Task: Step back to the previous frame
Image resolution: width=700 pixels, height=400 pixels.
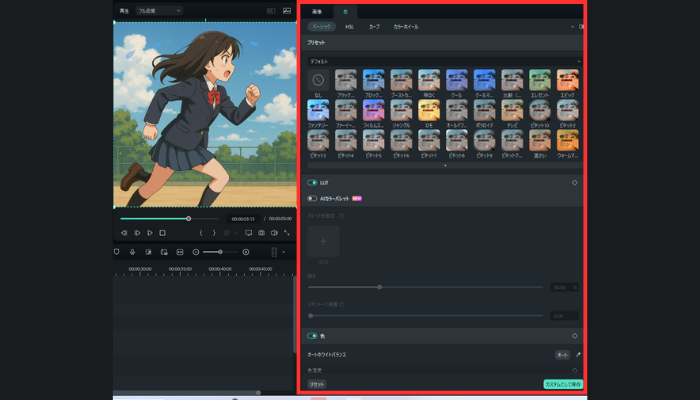Action: (x=124, y=233)
